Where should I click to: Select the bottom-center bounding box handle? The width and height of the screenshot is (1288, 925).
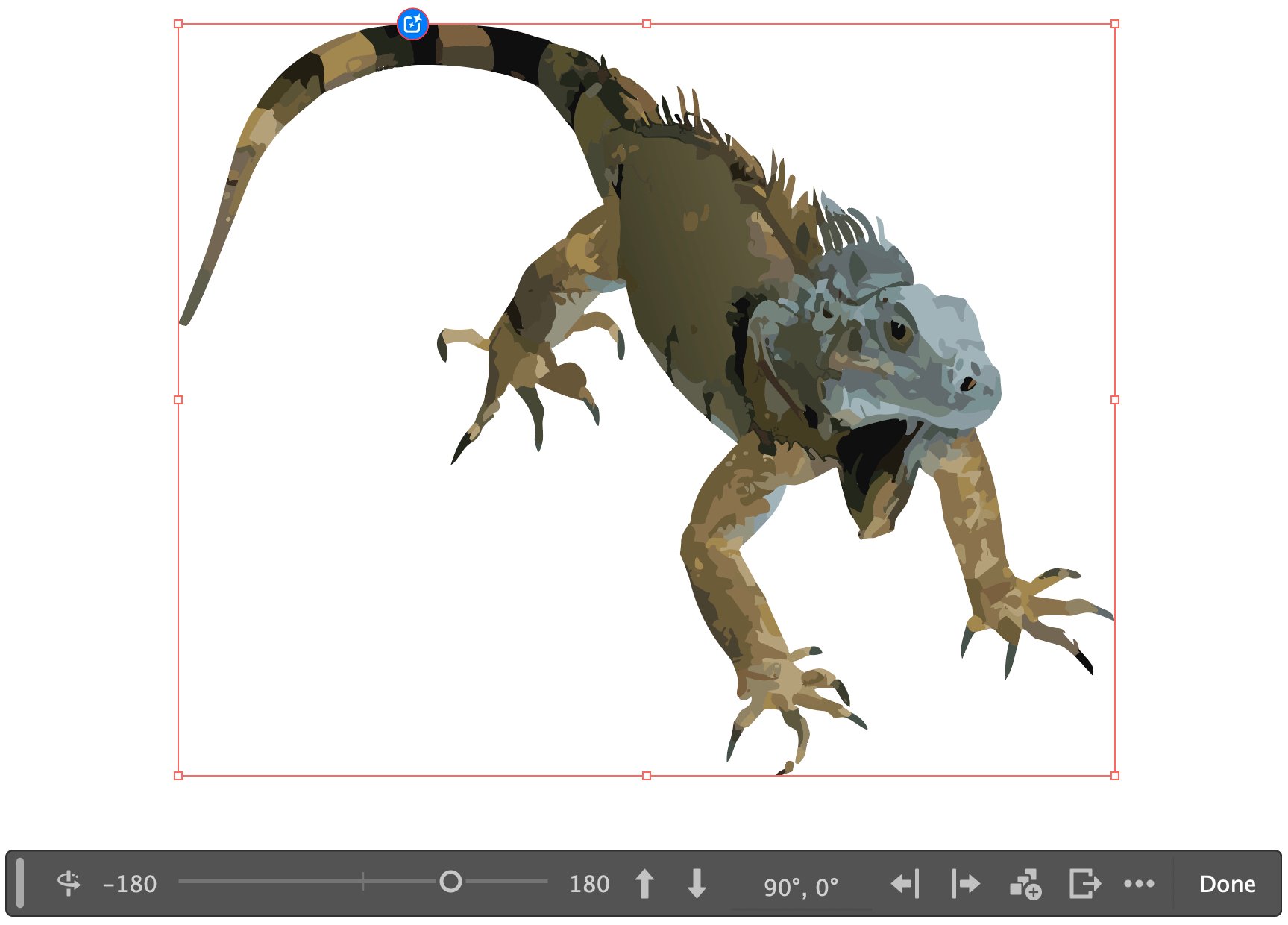click(647, 776)
